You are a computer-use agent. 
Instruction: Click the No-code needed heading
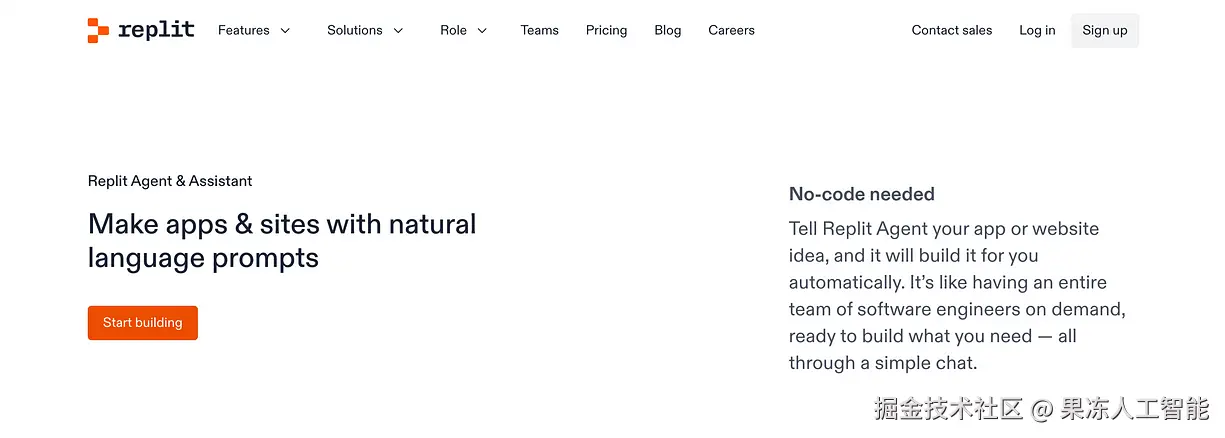(861, 194)
